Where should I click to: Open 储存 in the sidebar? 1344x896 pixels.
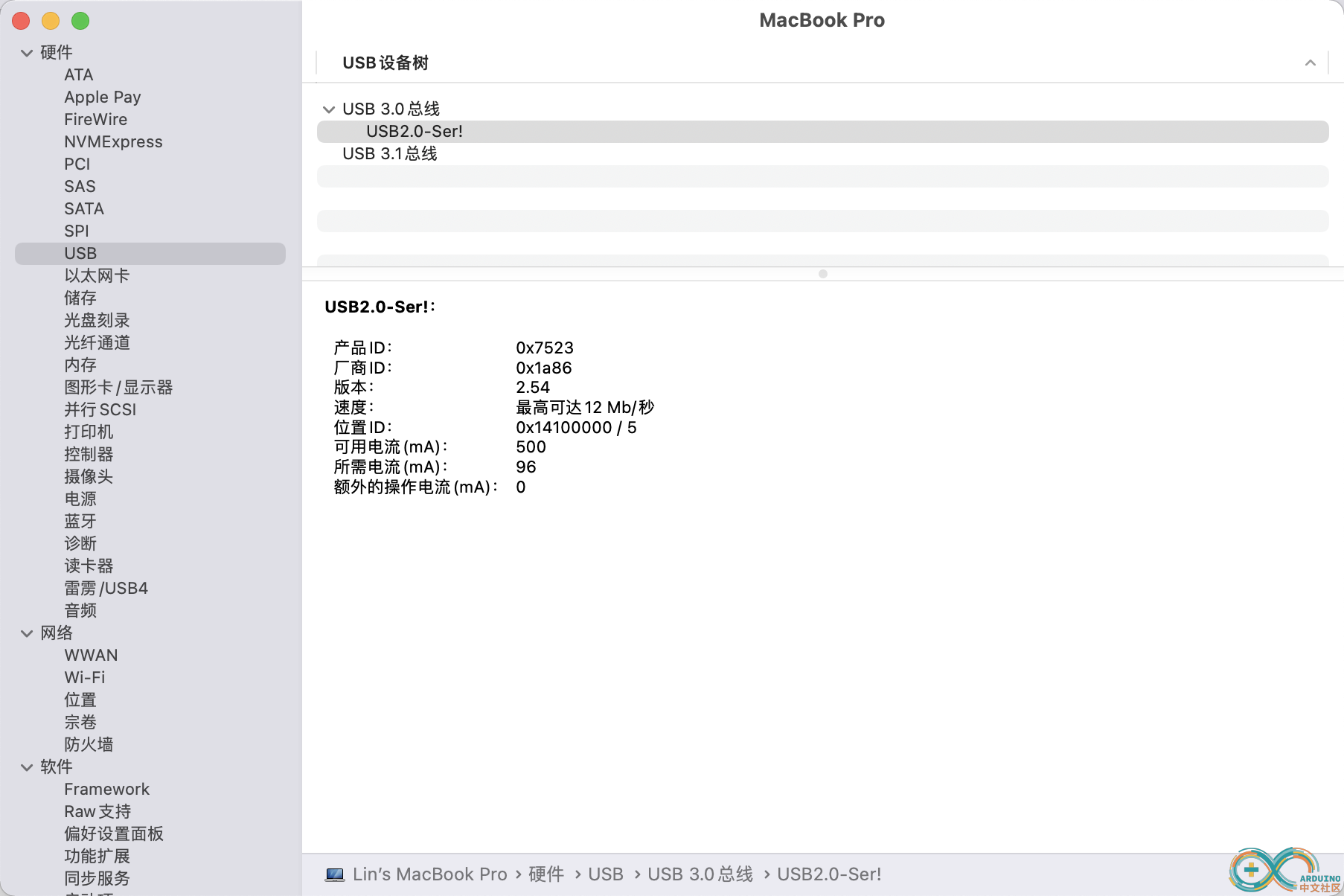[80, 298]
